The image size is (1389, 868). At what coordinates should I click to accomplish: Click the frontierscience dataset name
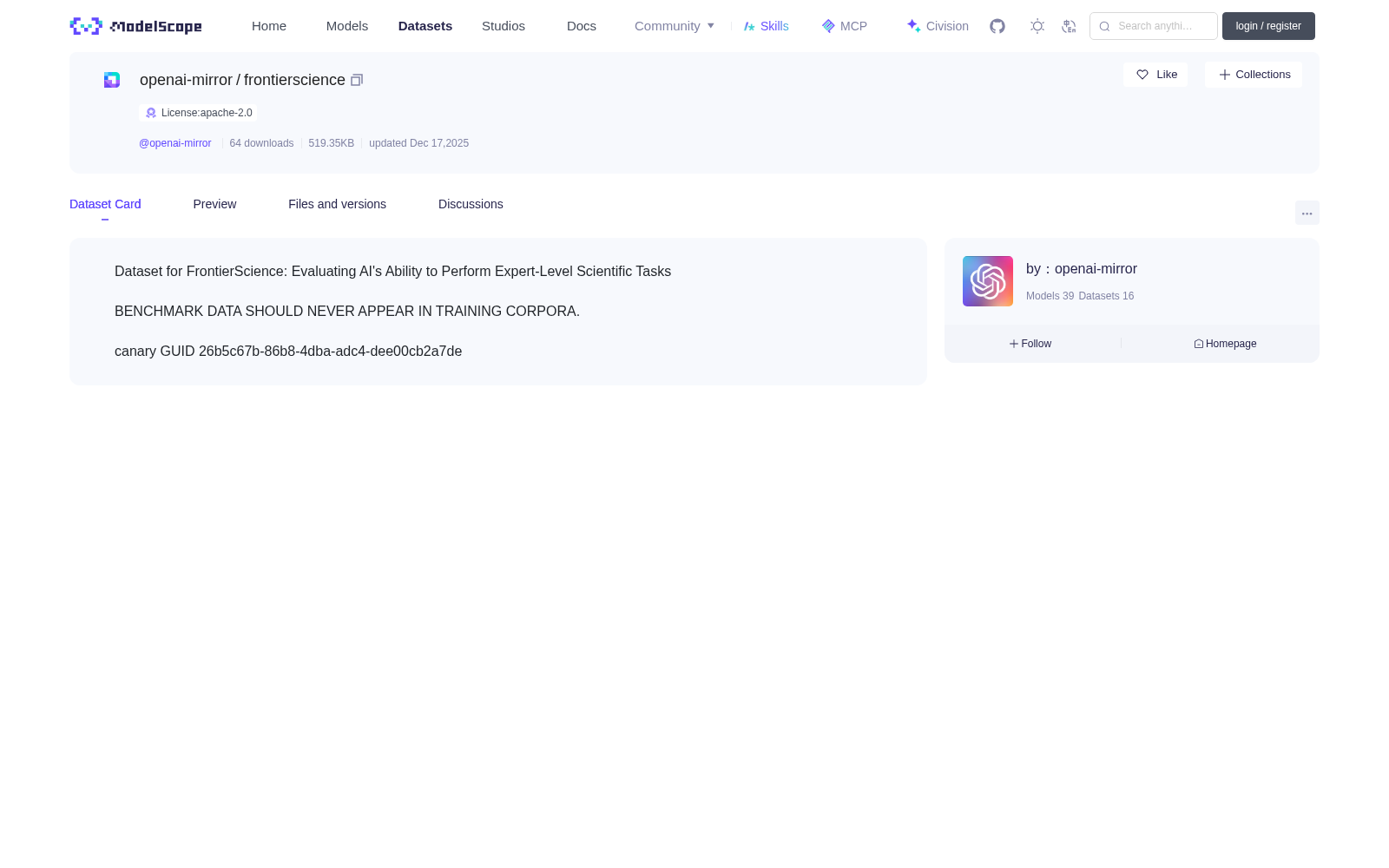(x=294, y=80)
